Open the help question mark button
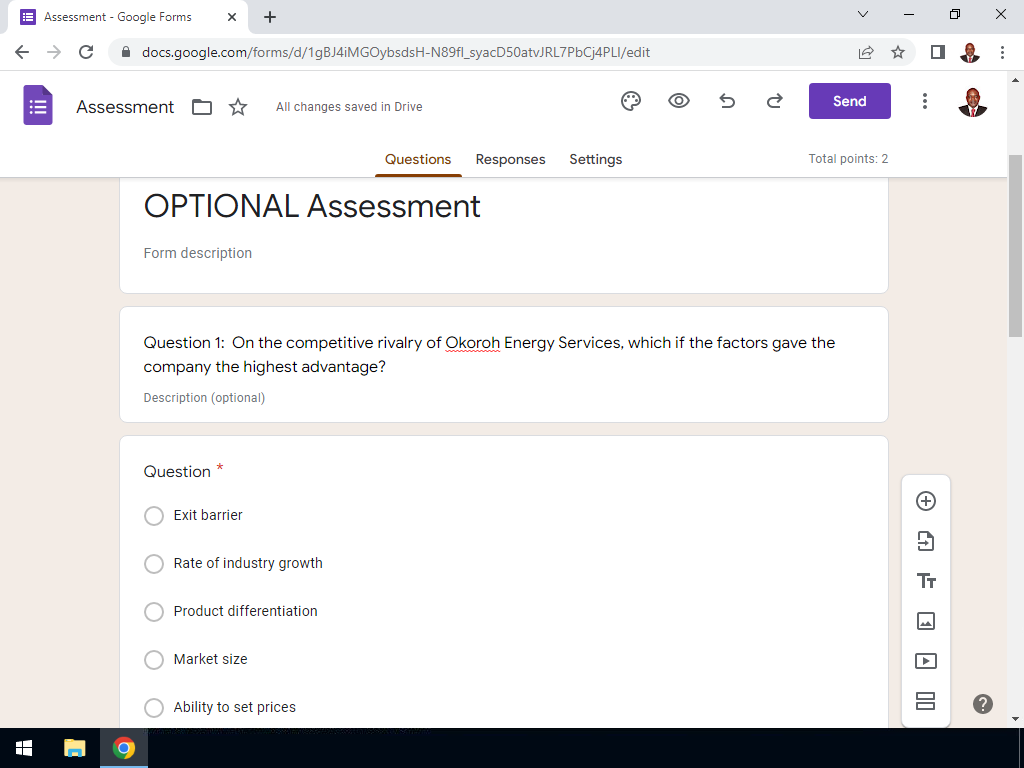 click(x=983, y=704)
